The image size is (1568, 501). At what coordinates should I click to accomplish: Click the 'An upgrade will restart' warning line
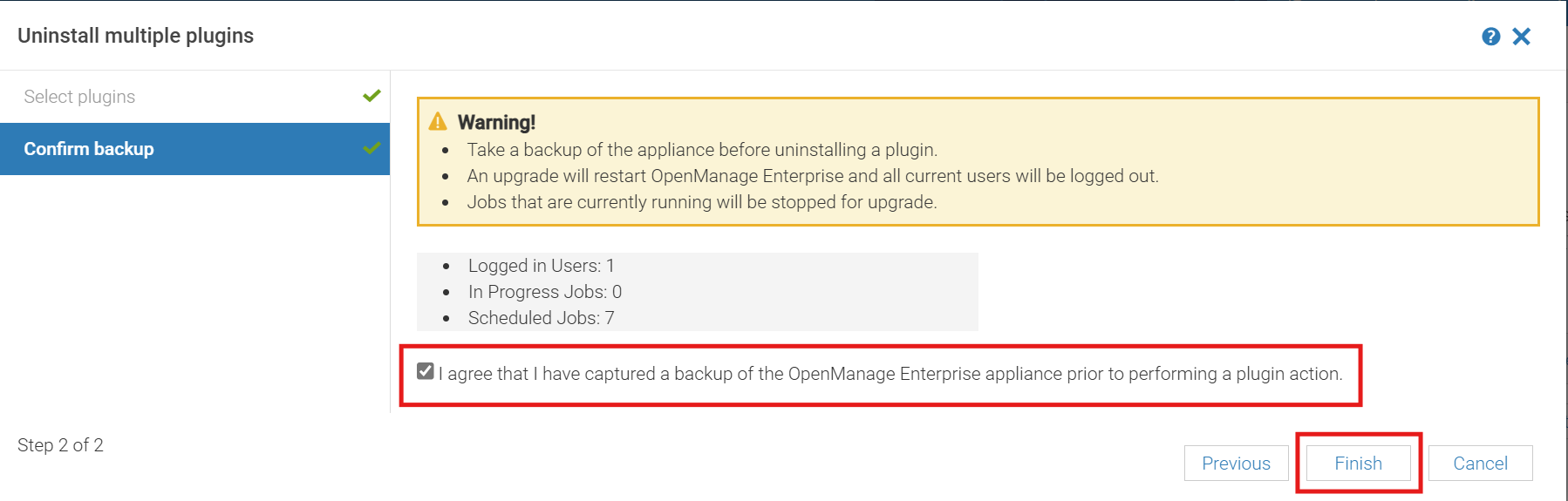click(812, 176)
